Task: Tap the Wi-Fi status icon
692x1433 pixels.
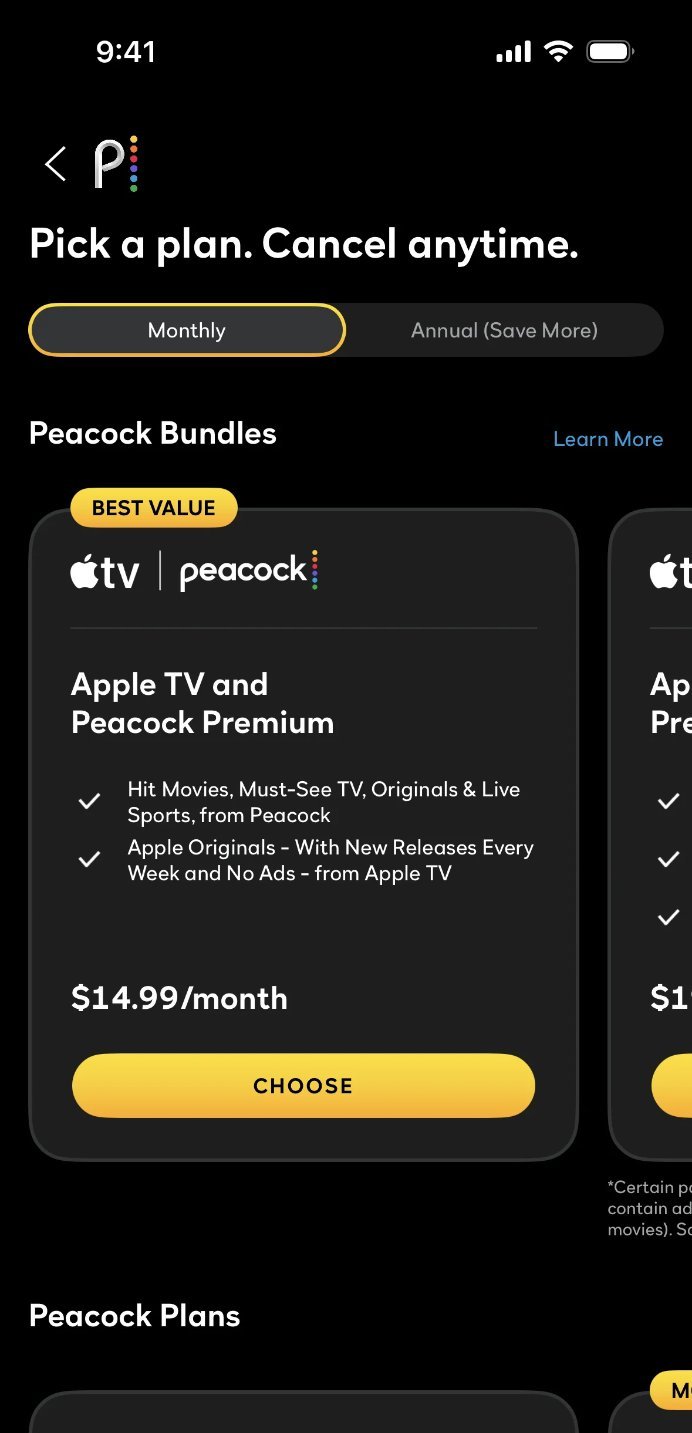Action: (558, 52)
